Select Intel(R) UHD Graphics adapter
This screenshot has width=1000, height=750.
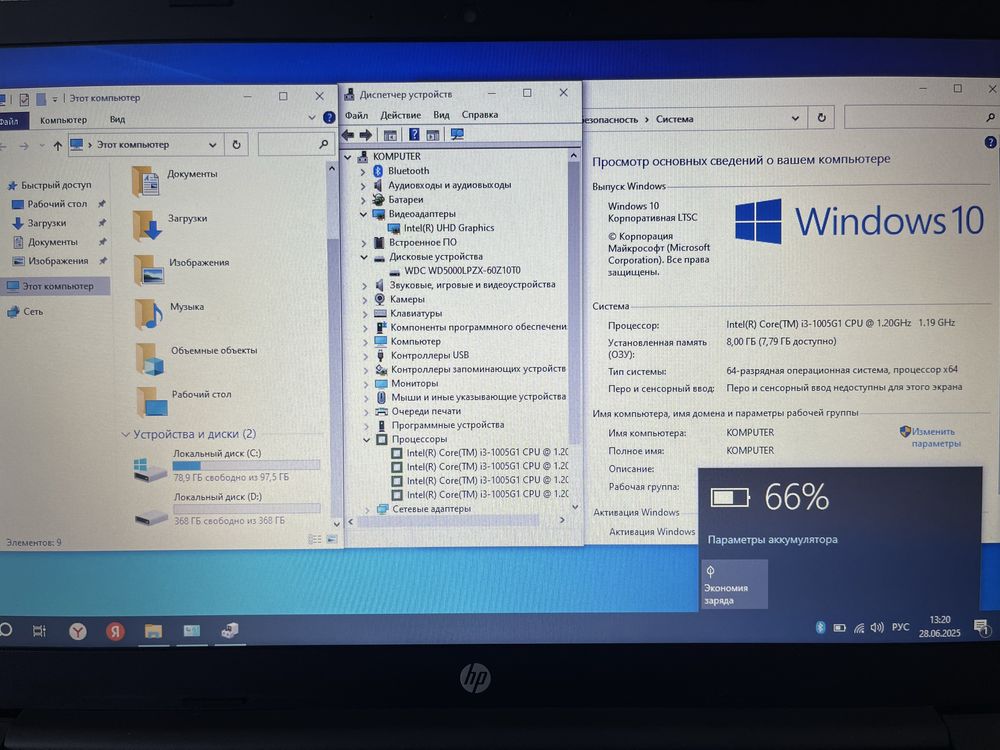coord(448,228)
